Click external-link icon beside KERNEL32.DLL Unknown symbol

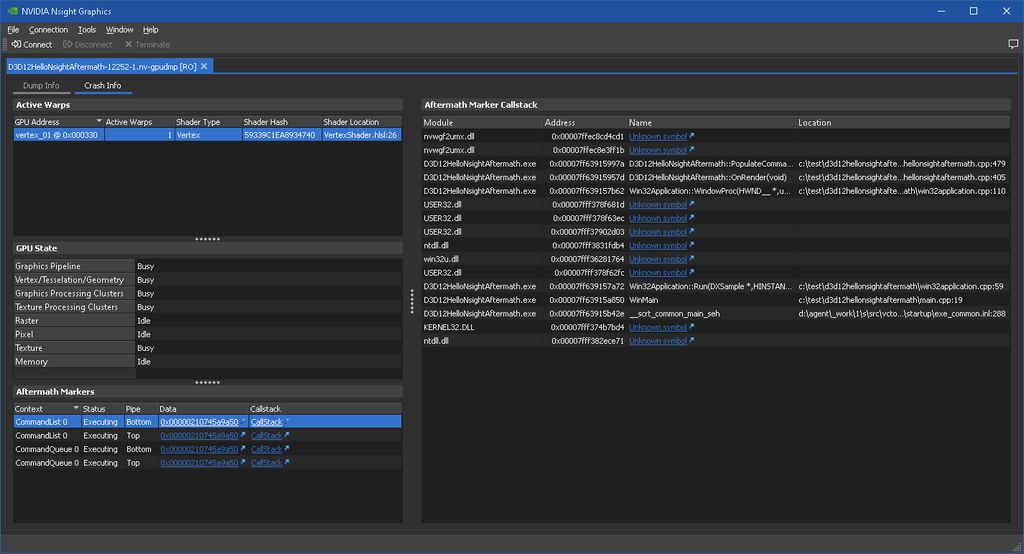click(692, 327)
